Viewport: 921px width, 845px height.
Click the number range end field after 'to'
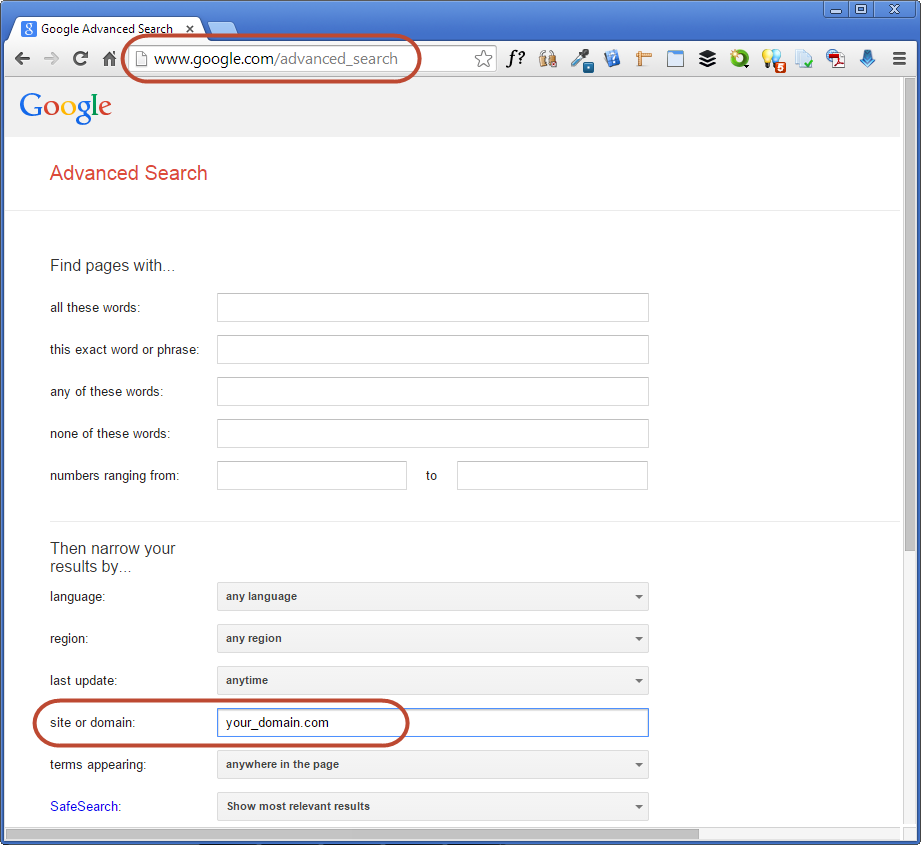[552, 476]
